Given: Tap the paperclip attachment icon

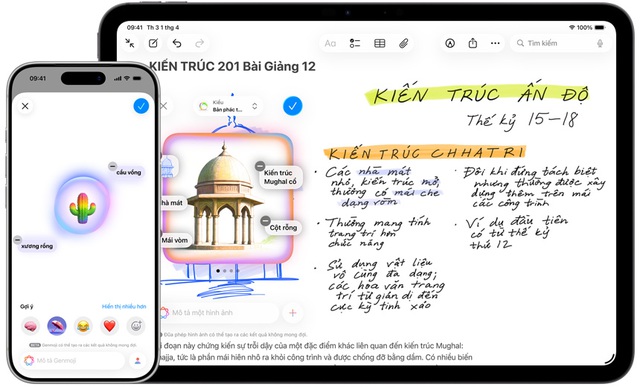Looking at the screenshot, I should (404, 43).
